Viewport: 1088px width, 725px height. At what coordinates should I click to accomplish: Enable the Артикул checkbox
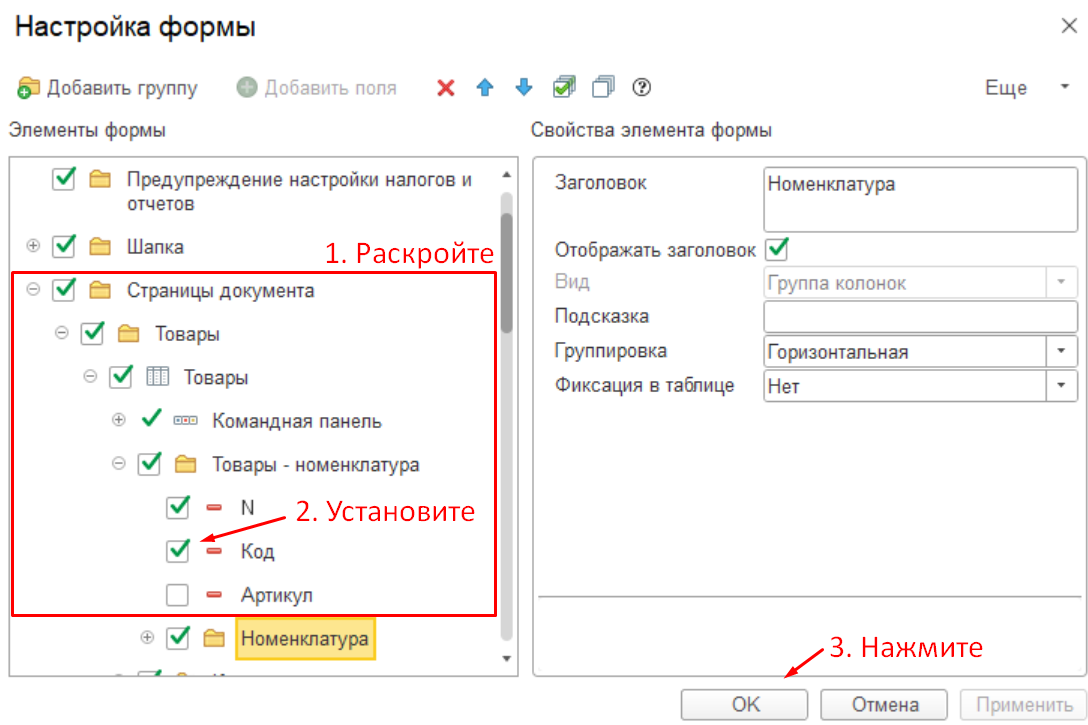click(178, 595)
